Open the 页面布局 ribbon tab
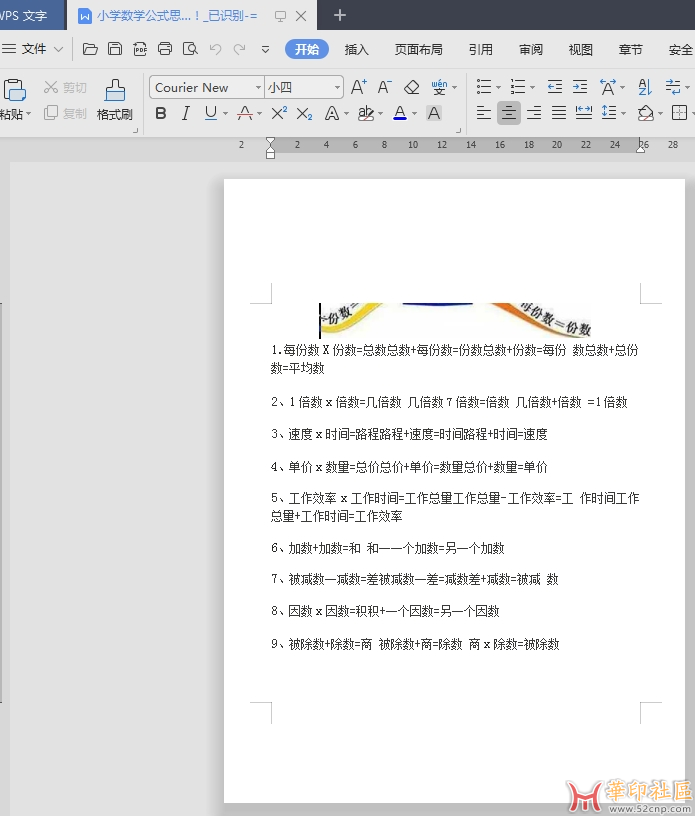The height and width of the screenshot is (816, 695). [418, 50]
